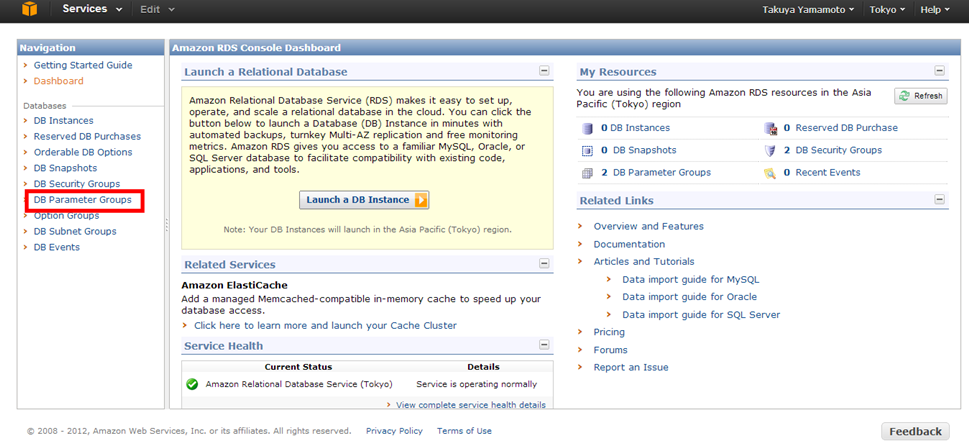The image size is (969, 447).
Task: Click the Recent Events magnifier icon
Action: click(x=770, y=173)
